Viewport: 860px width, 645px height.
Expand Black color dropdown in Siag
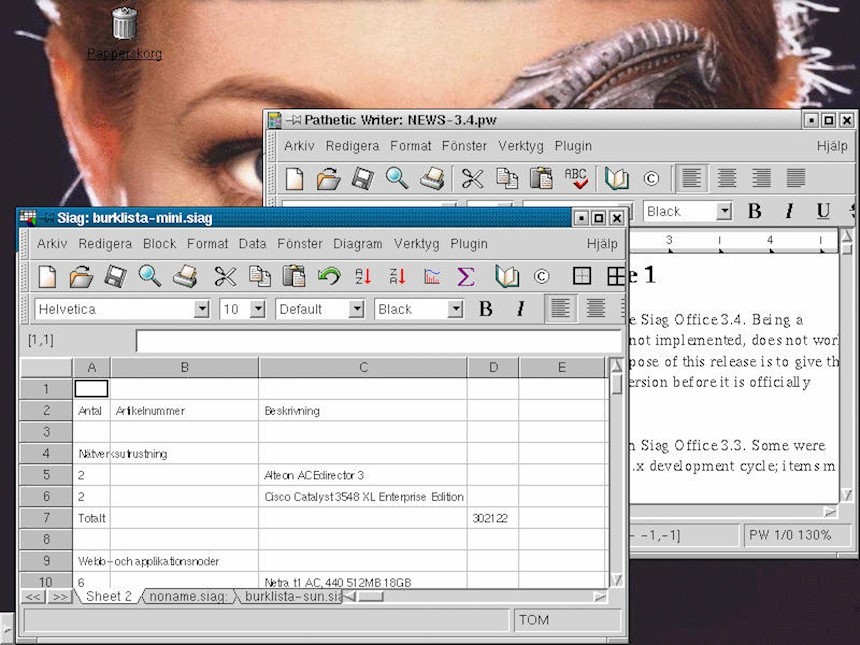(x=455, y=309)
